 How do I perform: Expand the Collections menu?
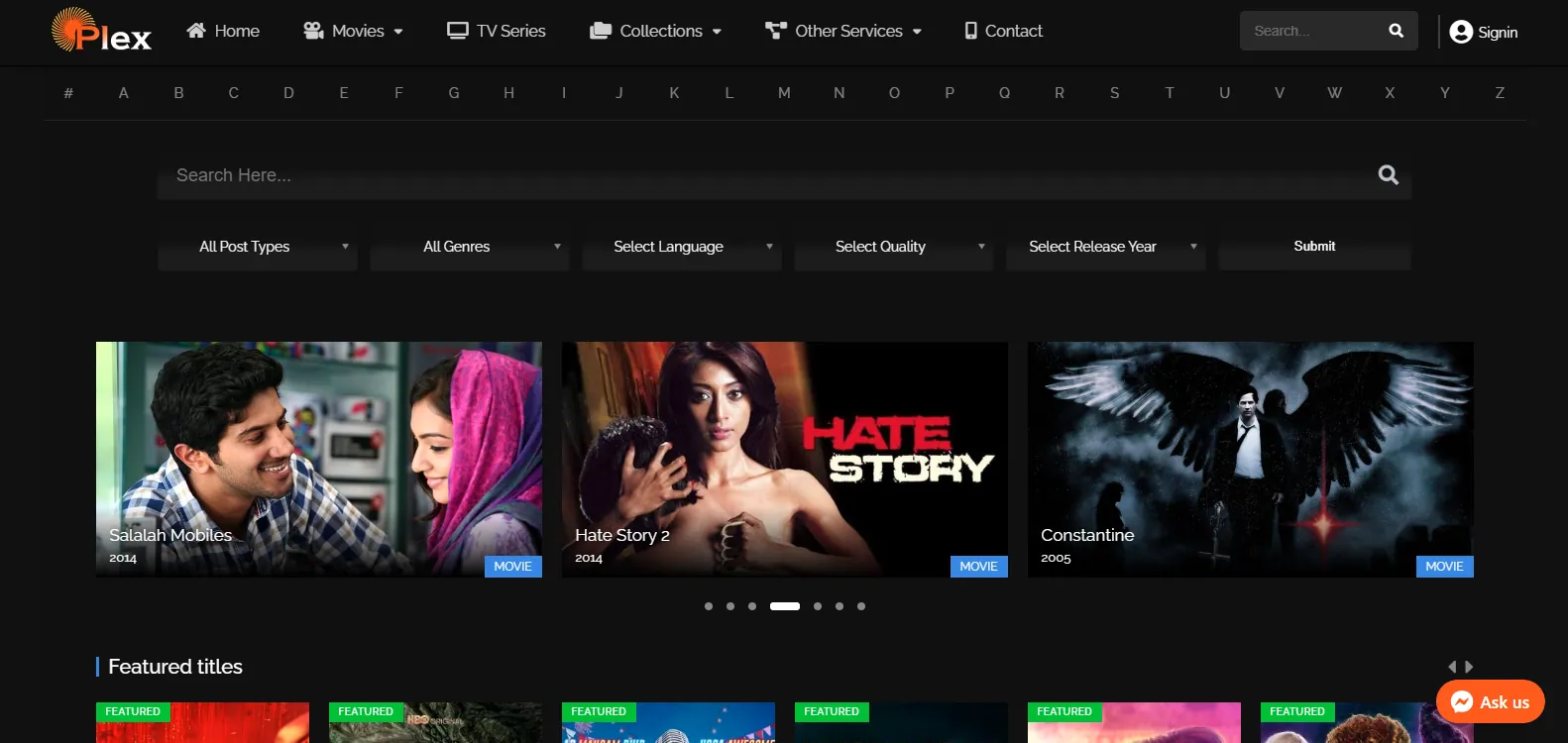(655, 31)
